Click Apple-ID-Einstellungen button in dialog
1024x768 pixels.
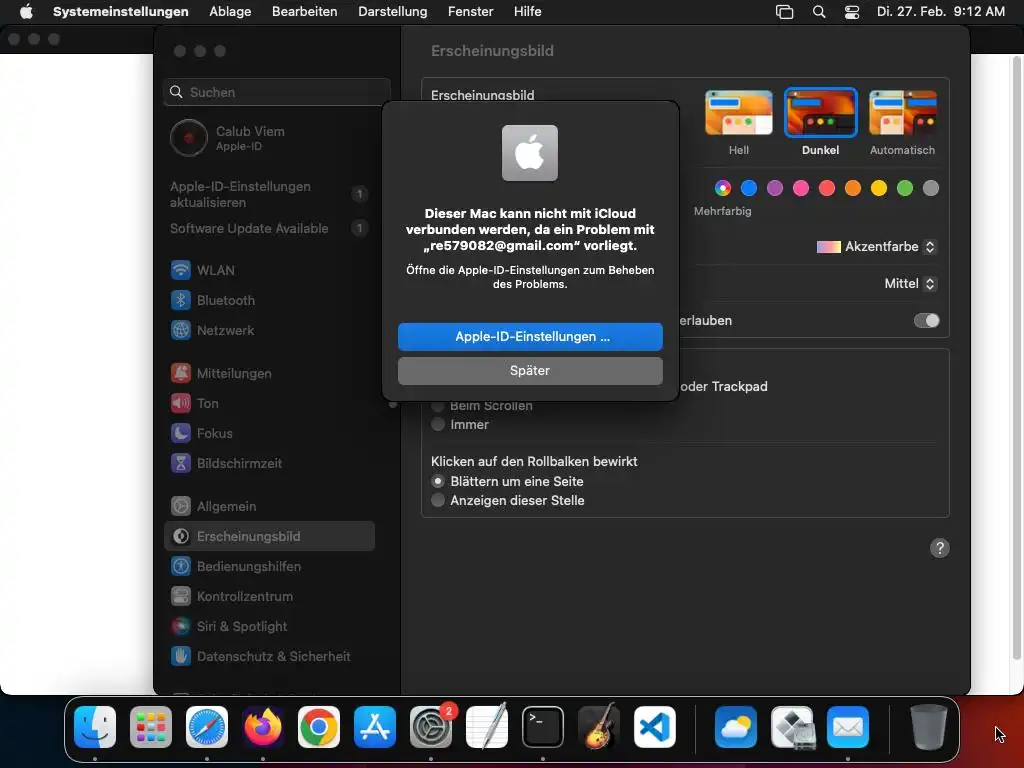pyautogui.click(x=530, y=337)
